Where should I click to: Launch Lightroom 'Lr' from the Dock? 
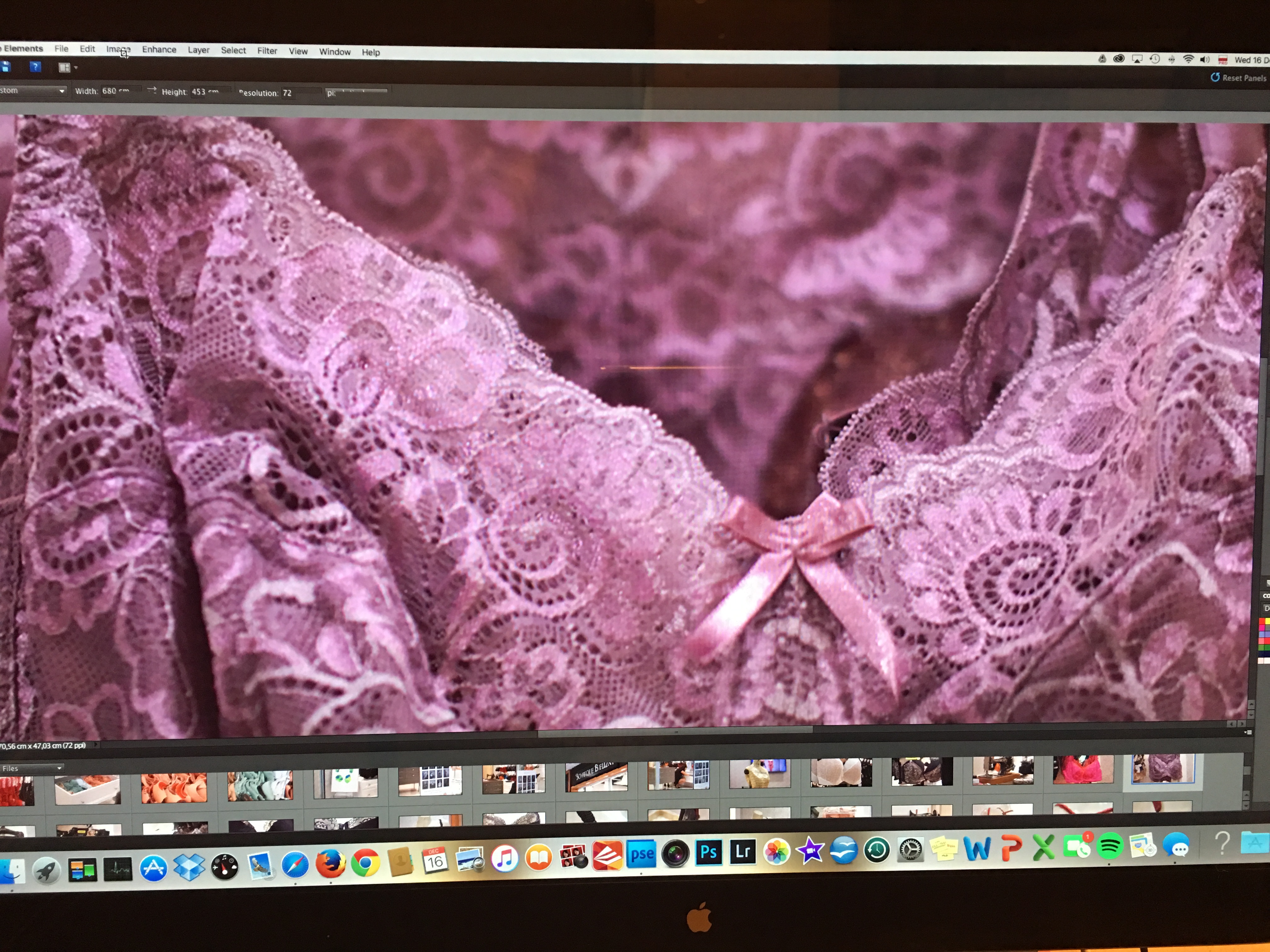742,852
